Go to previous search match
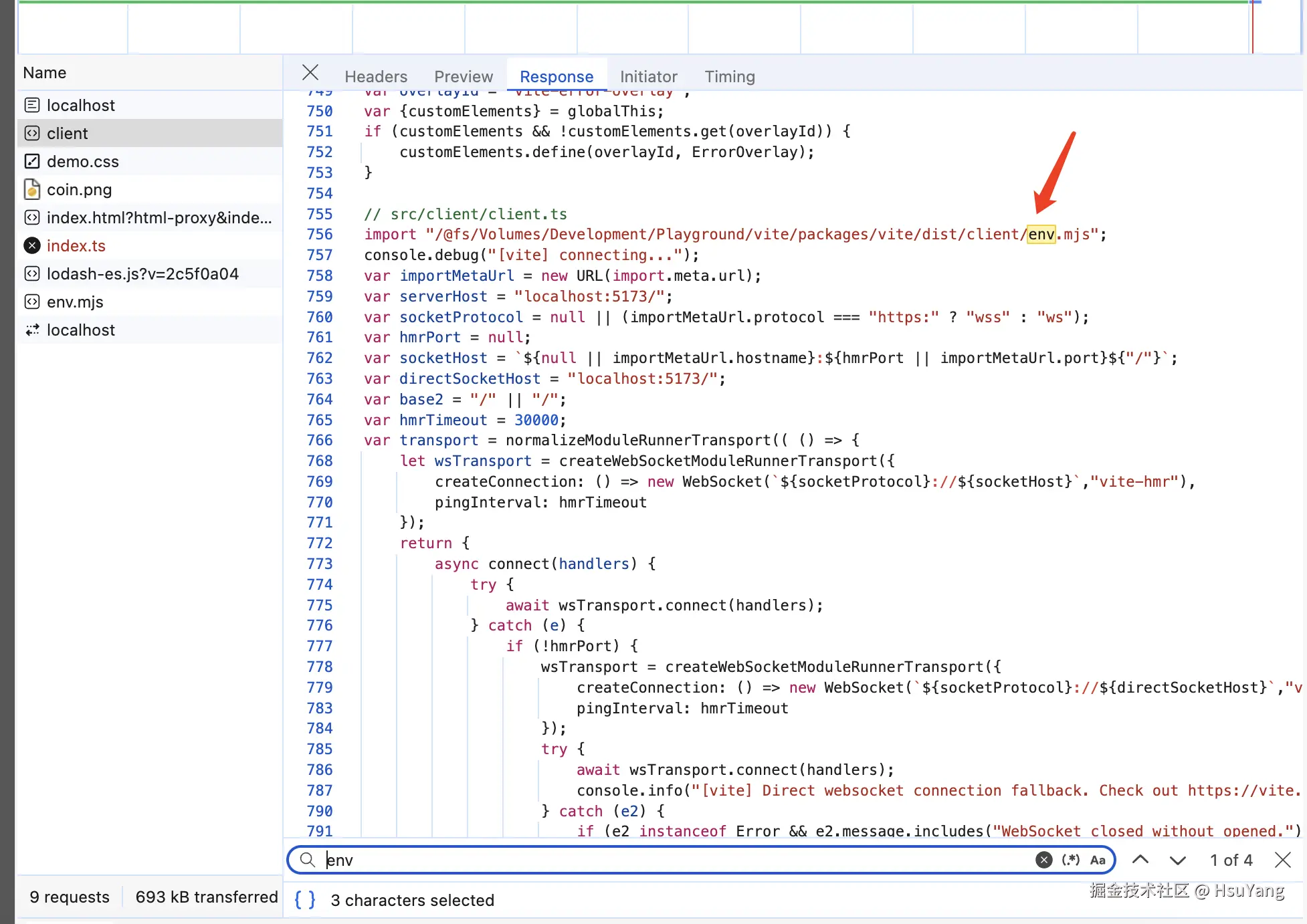 pyautogui.click(x=1140, y=860)
